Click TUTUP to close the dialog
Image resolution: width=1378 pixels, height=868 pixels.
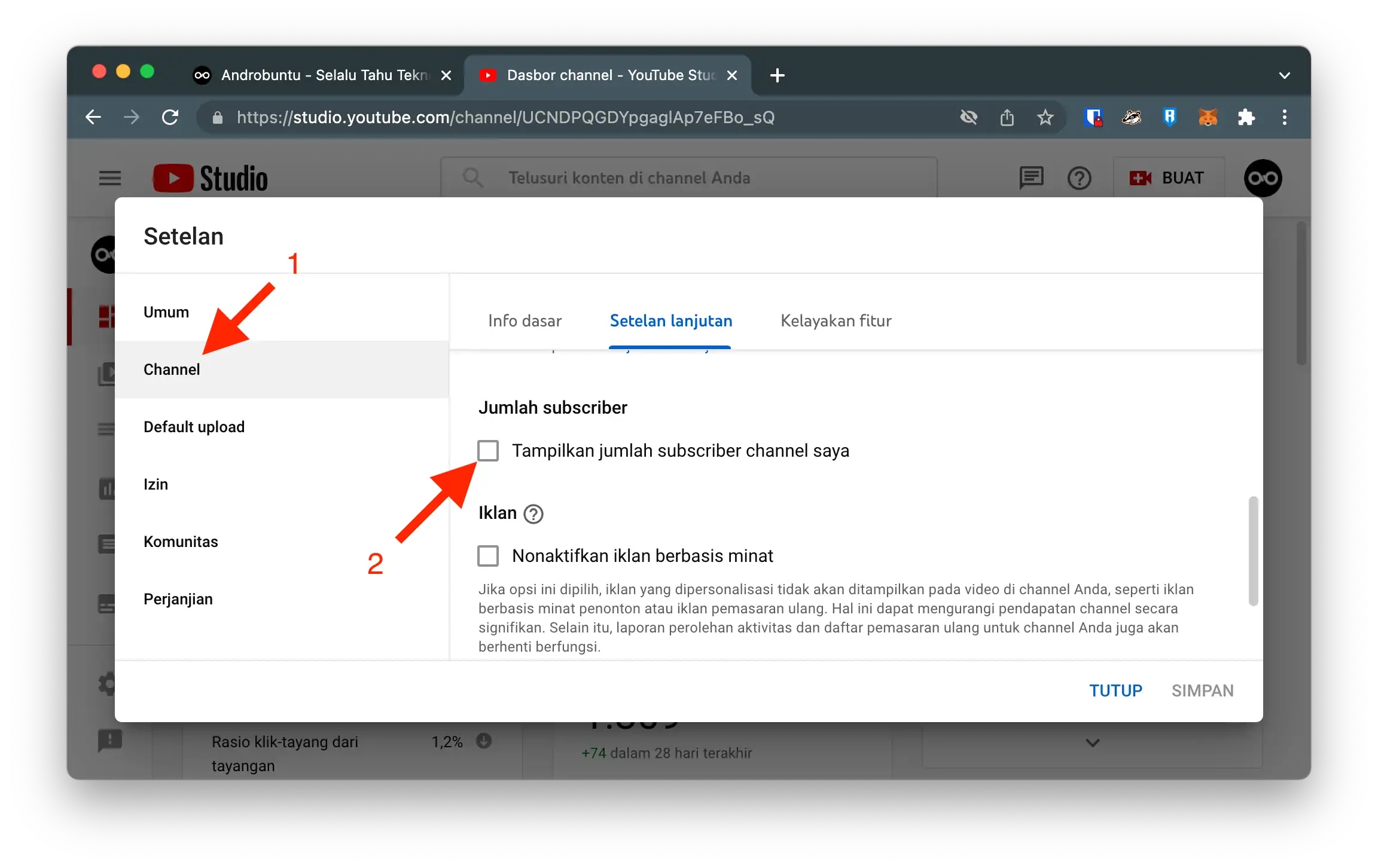coord(1115,690)
